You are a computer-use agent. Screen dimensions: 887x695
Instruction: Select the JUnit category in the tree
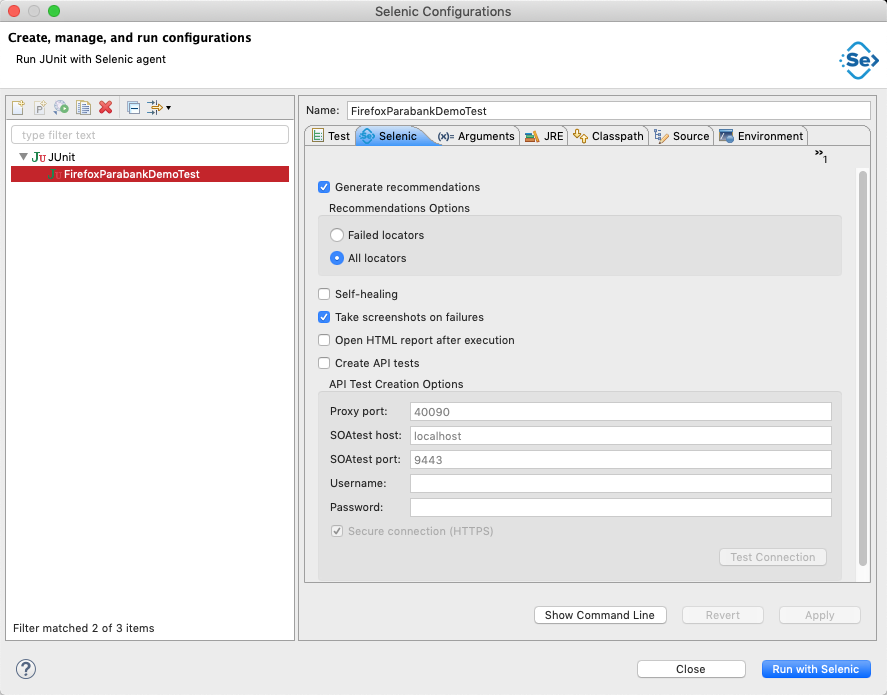coord(53,157)
